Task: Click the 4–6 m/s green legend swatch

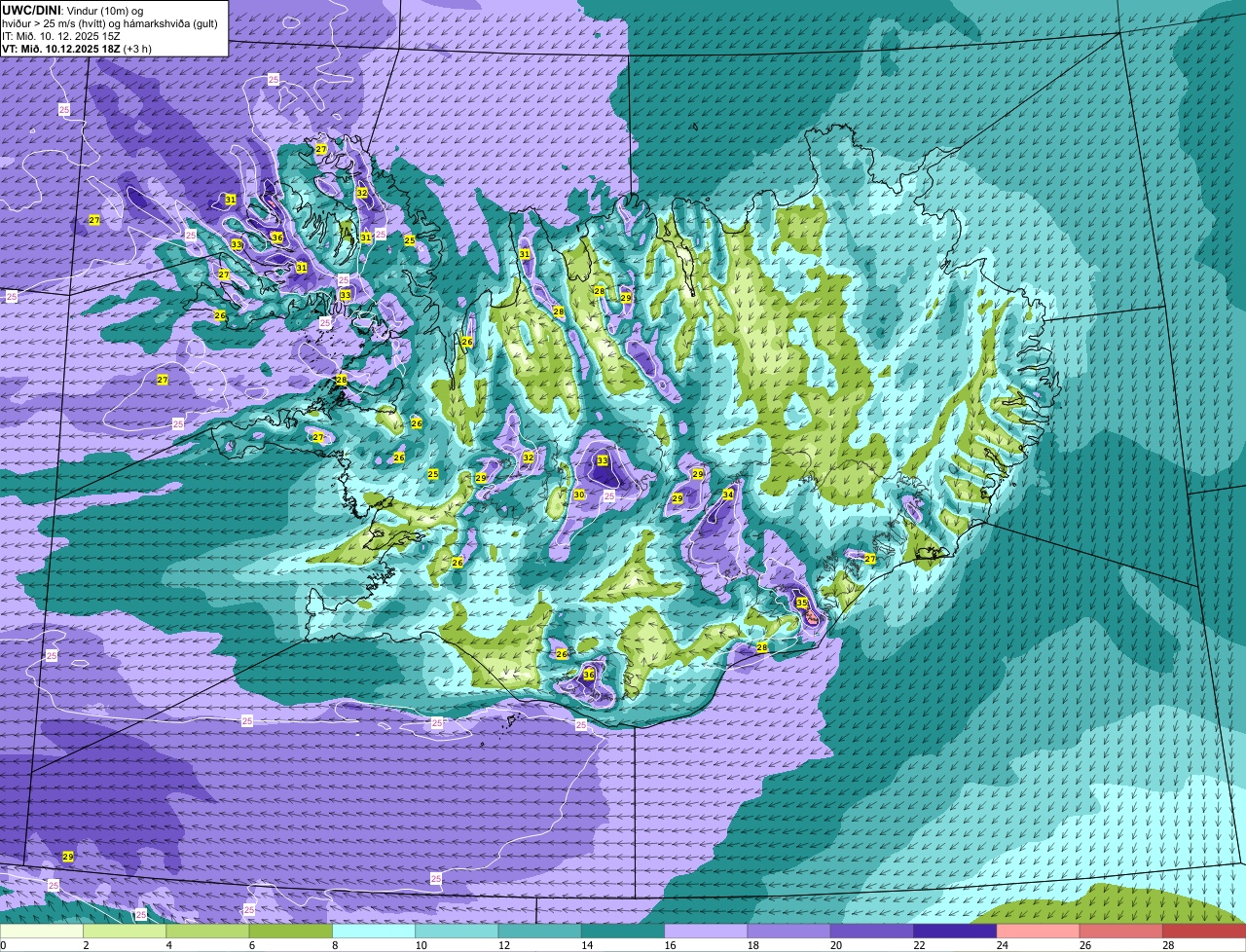Action: tap(207, 931)
